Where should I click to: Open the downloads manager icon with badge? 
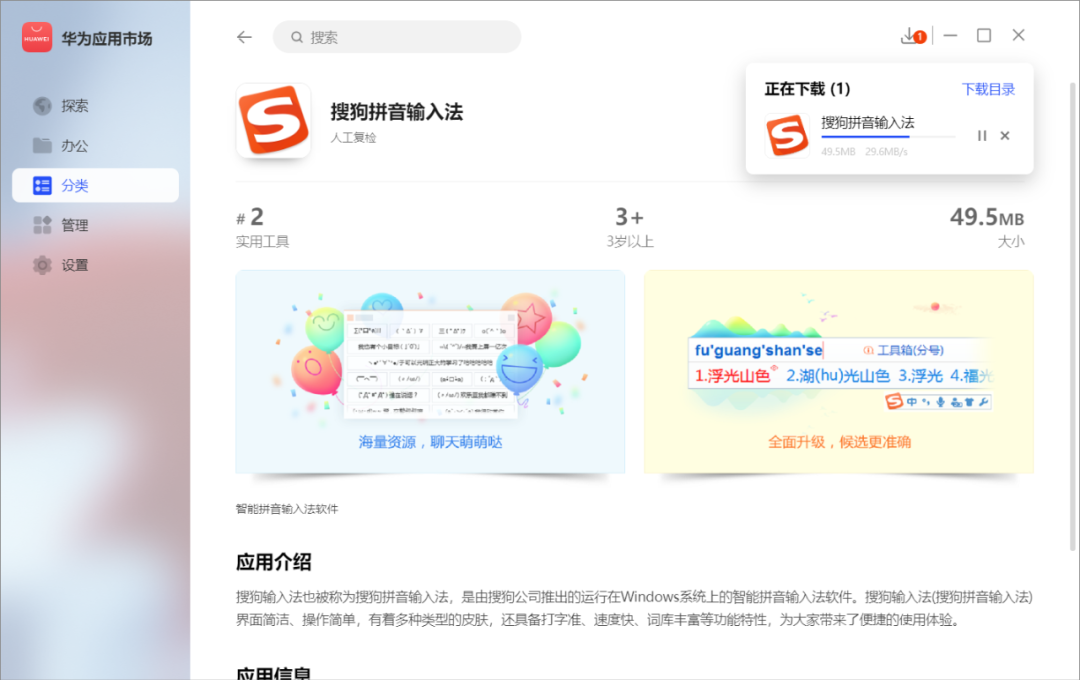[x=913, y=36]
